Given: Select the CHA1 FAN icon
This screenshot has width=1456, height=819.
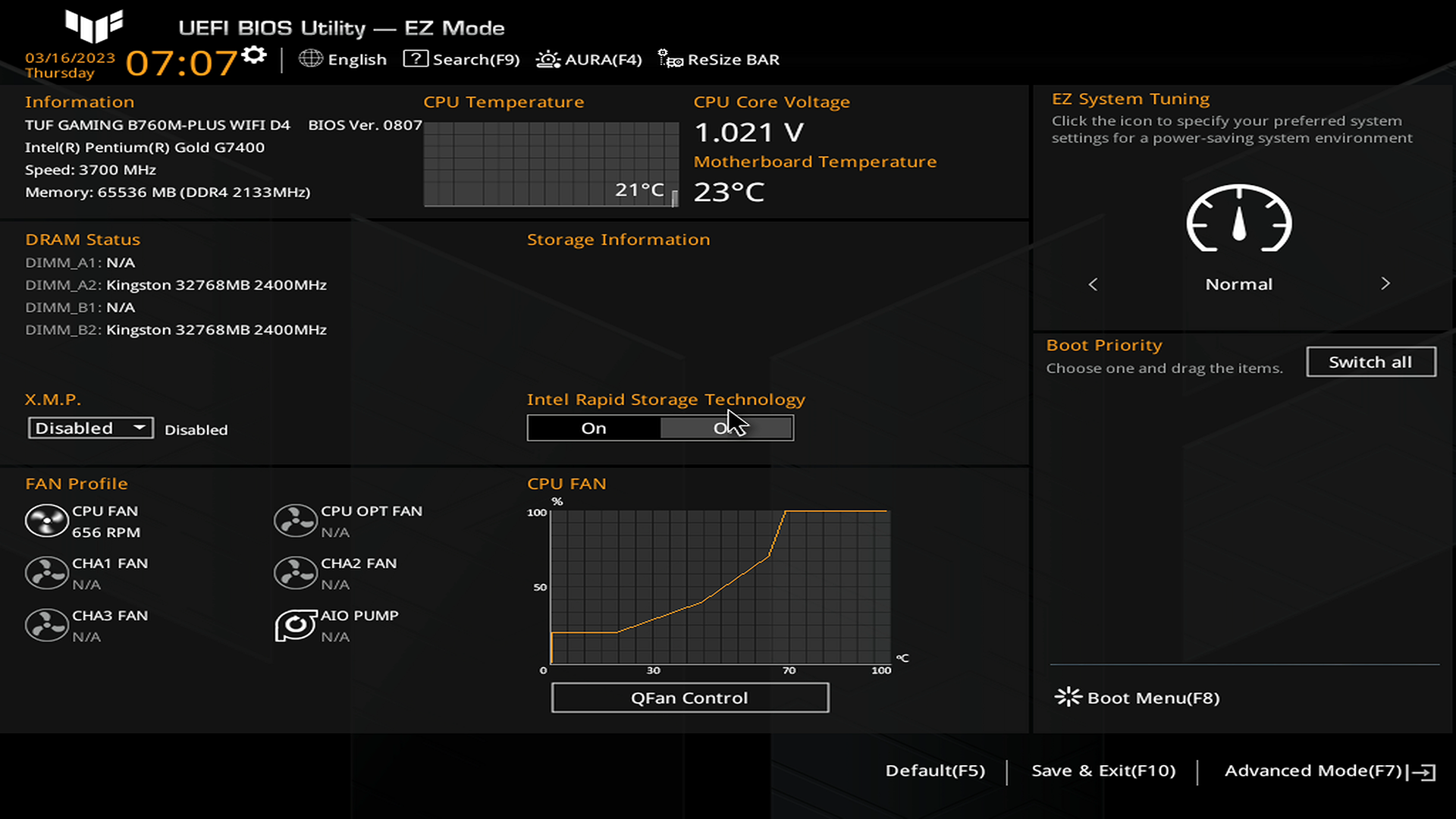Looking at the screenshot, I should (x=46, y=573).
